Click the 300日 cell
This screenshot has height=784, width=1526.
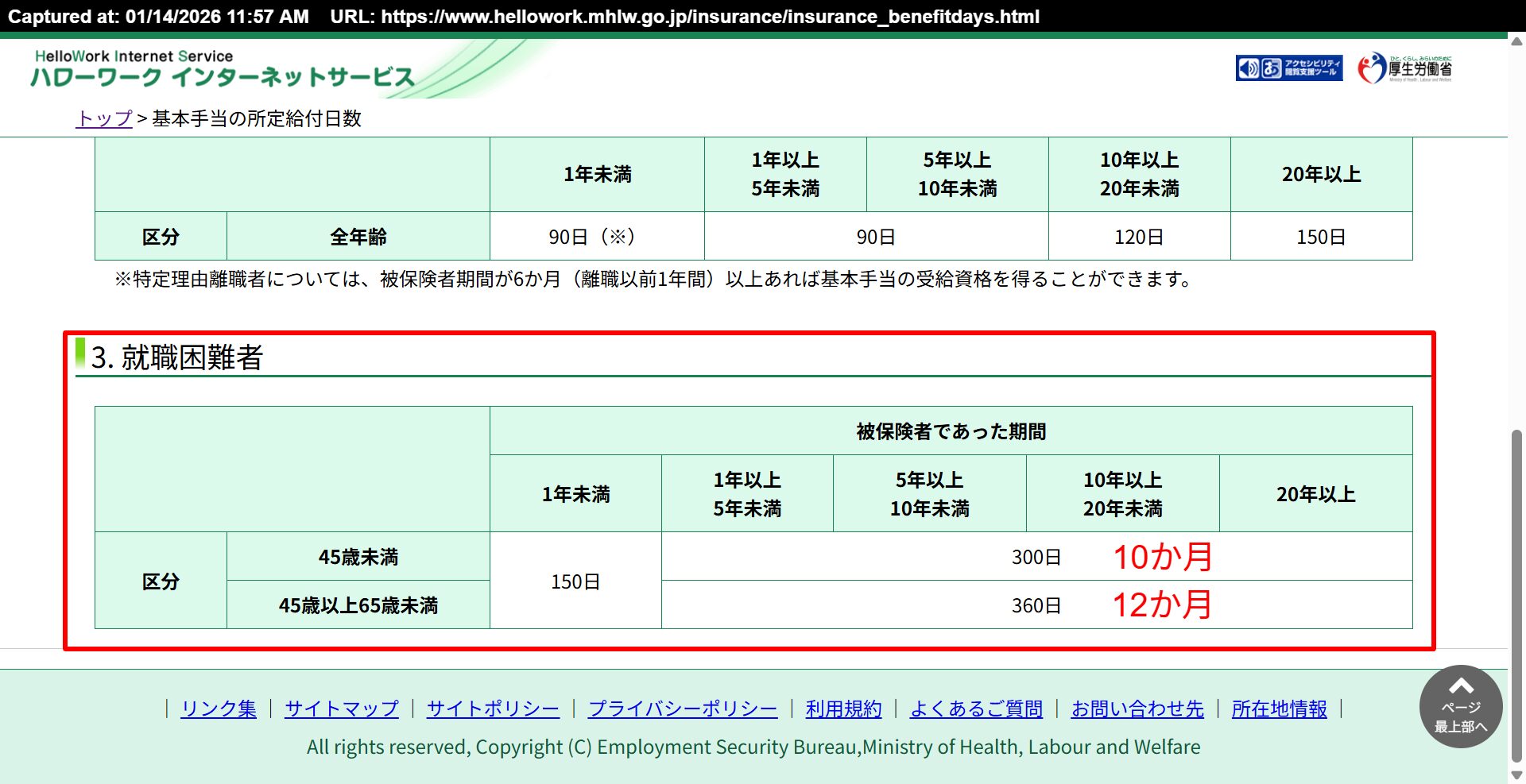1036,557
